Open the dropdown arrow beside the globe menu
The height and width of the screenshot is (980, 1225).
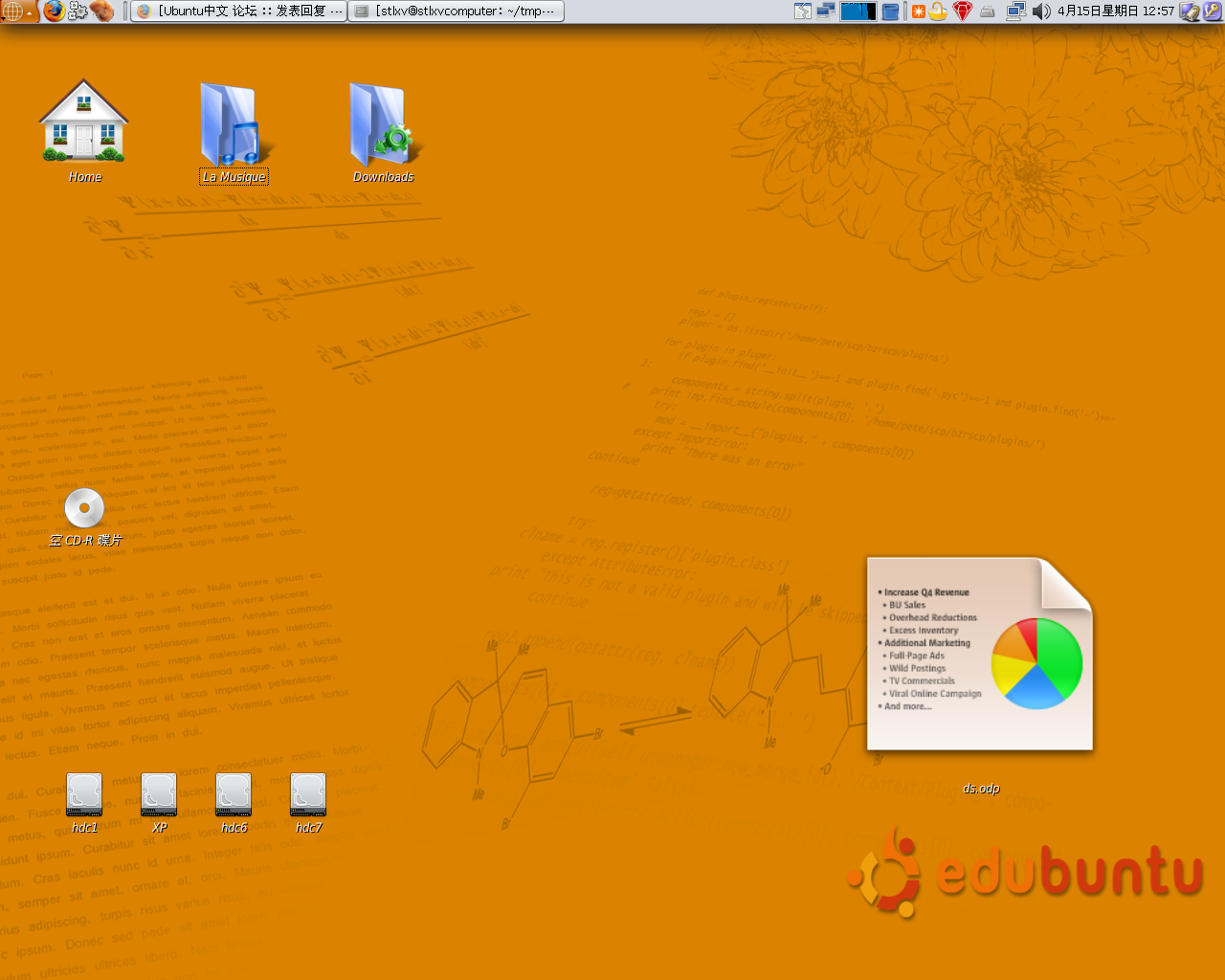click(x=31, y=12)
